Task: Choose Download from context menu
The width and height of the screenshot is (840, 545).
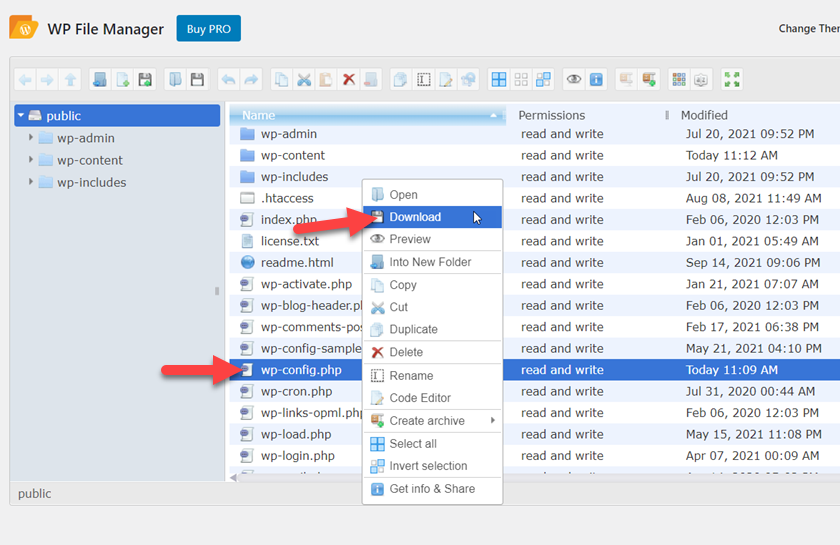Action: [432, 217]
